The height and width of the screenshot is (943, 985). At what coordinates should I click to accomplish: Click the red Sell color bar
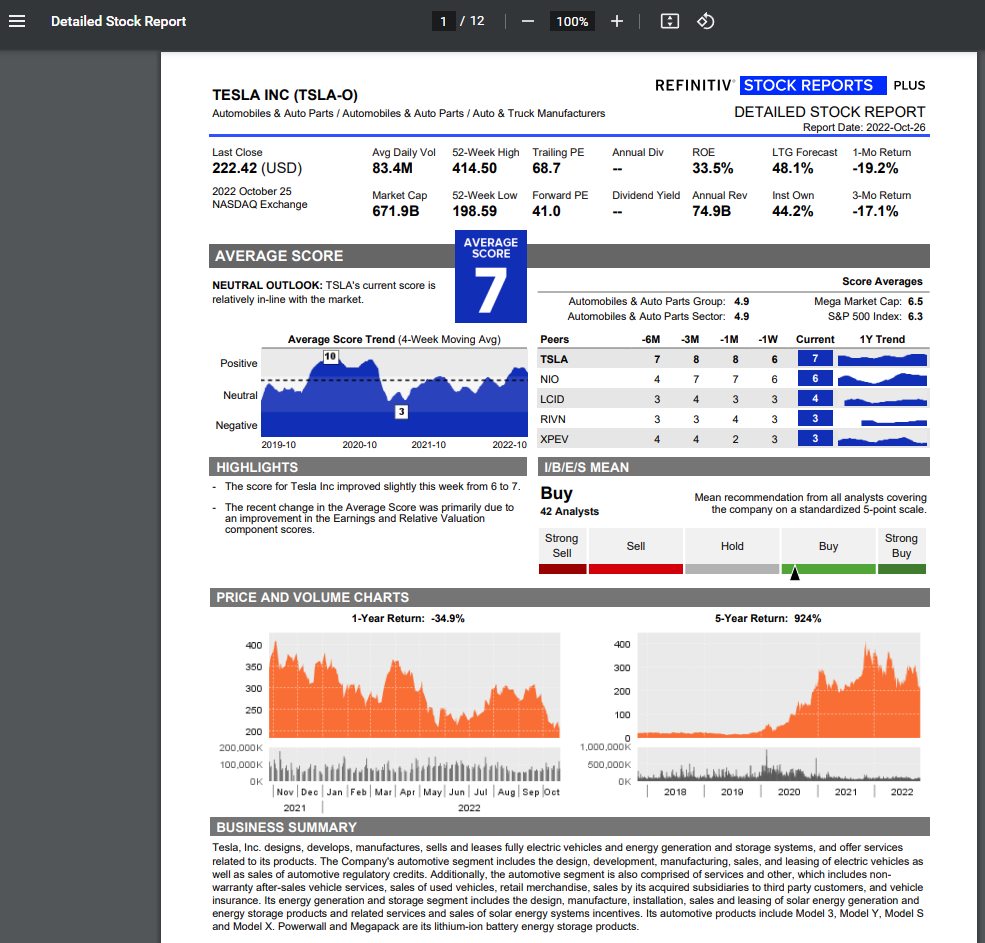pyautogui.click(x=635, y=569)
